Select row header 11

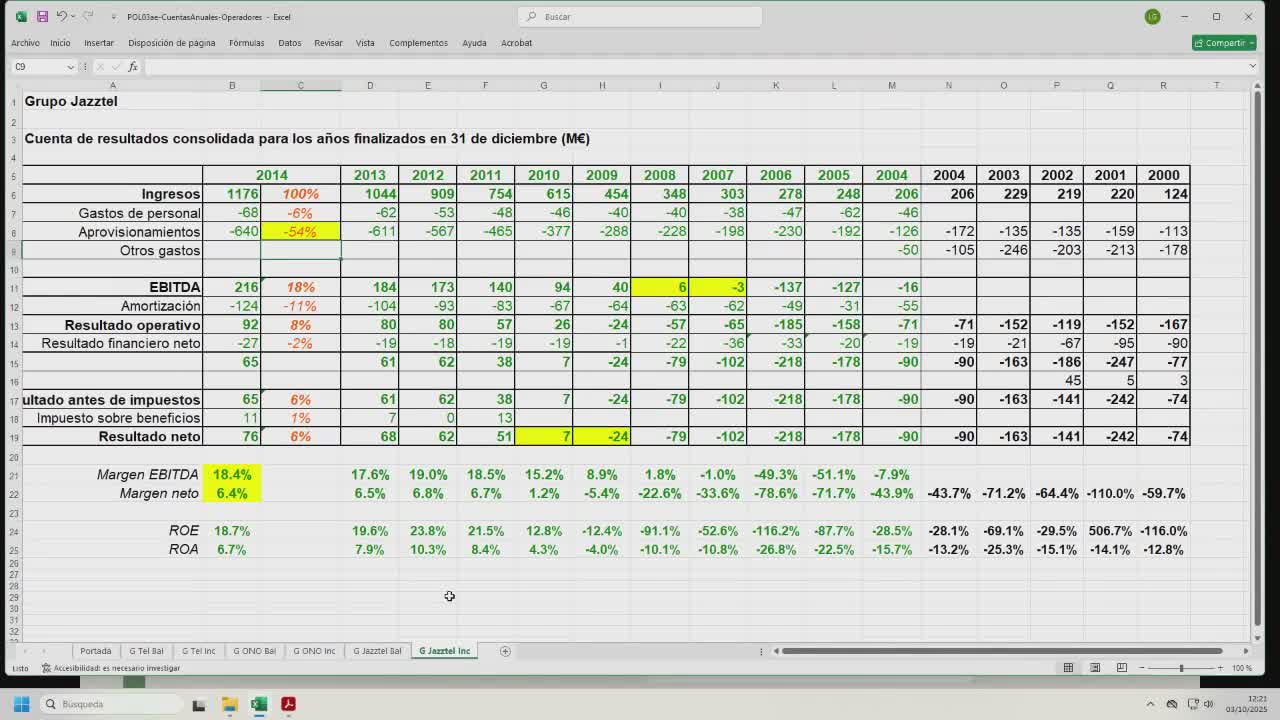click(x=15, y=288)
